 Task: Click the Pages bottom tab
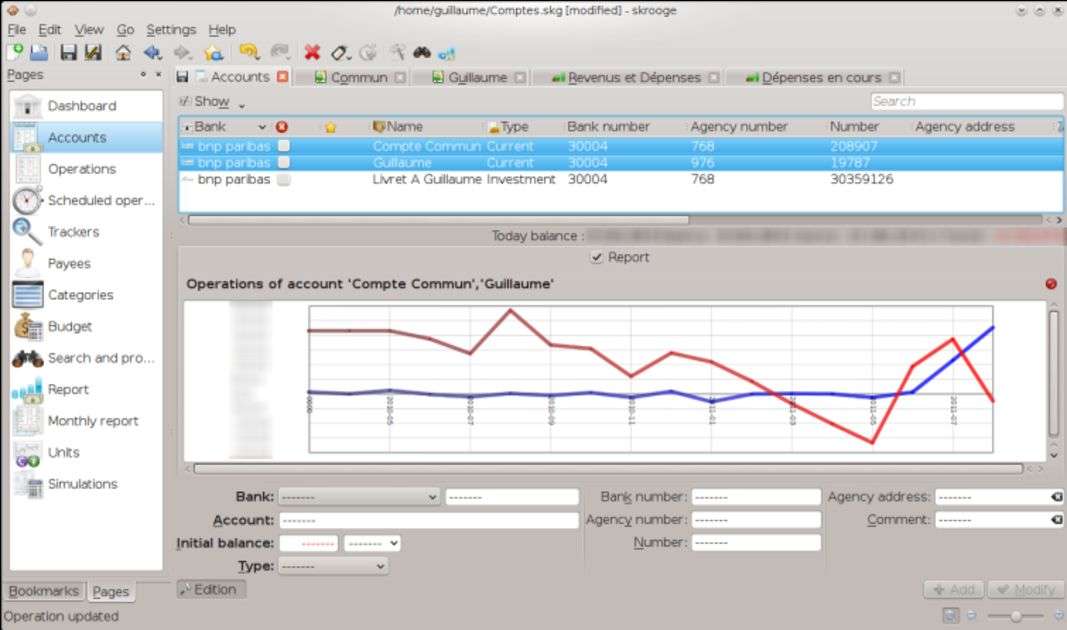point(110,592)
